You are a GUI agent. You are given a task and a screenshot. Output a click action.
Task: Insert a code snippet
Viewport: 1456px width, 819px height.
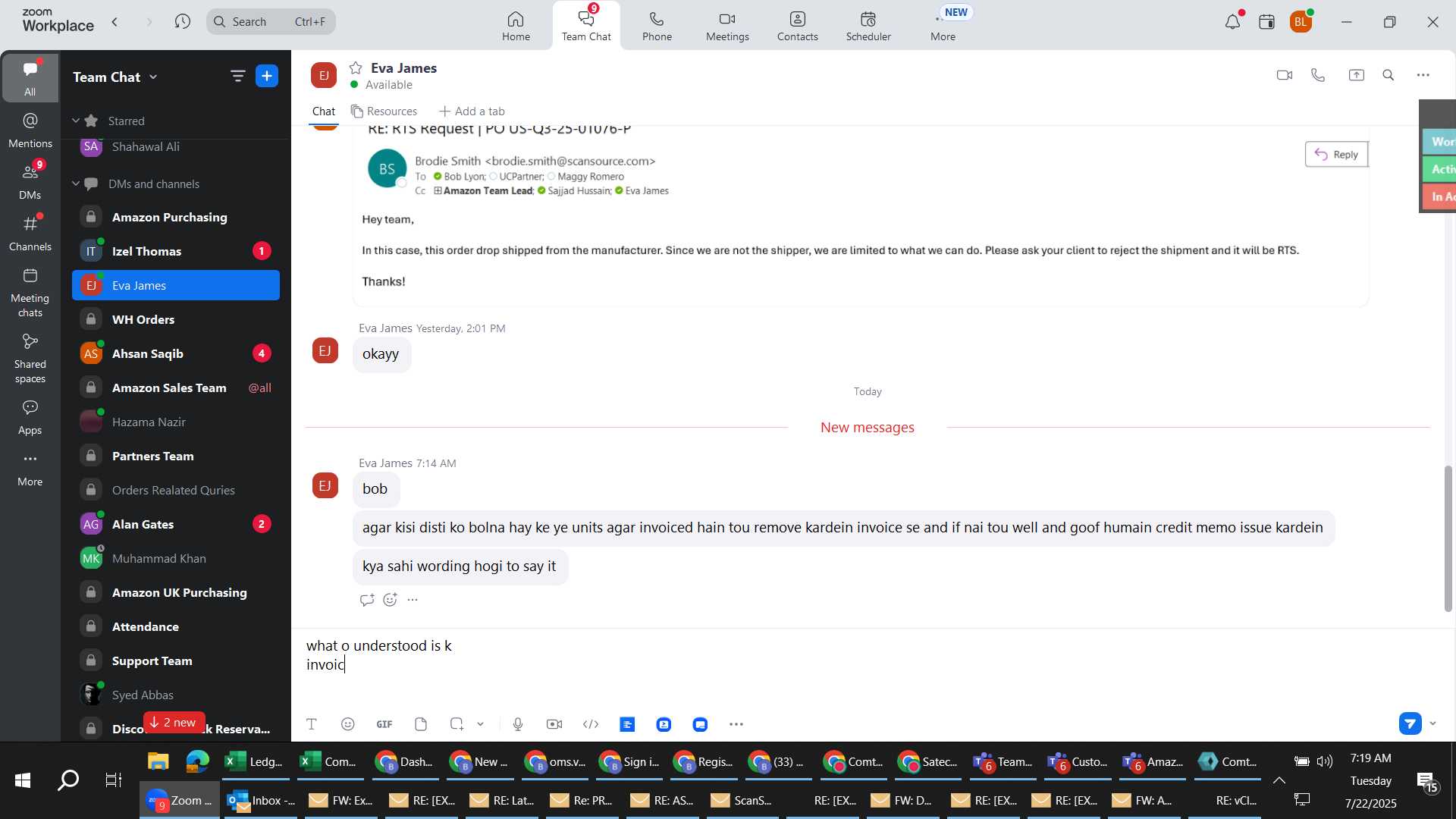click(591, 724)
